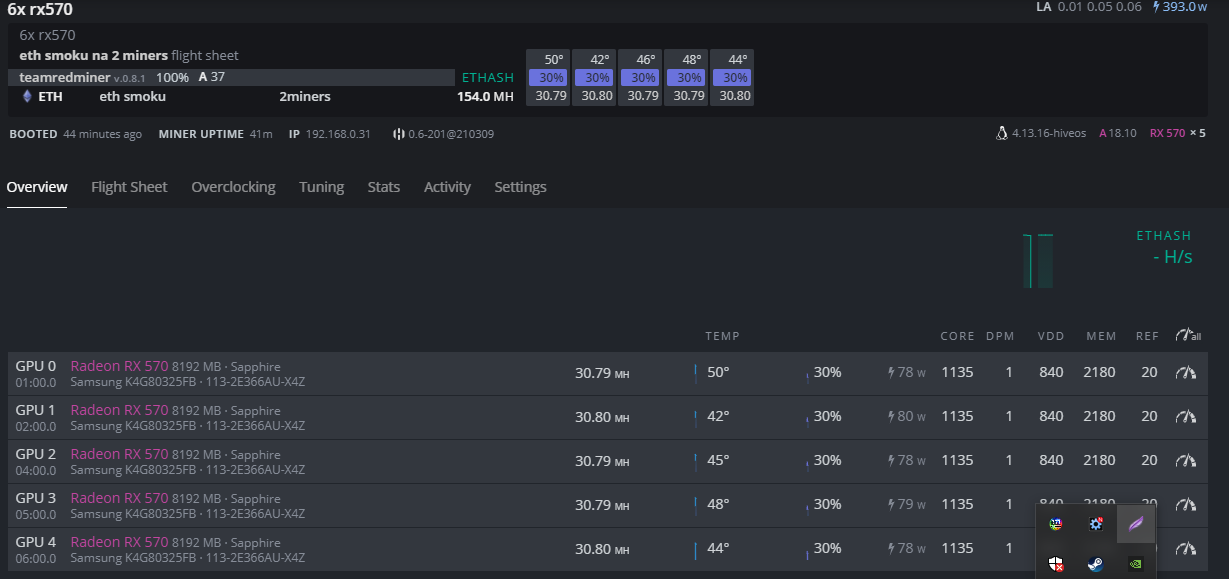Click the GPU 1 memory clock '2180'
Image resolution: width=1229 pixels, height=579 pixels.
1099,417
